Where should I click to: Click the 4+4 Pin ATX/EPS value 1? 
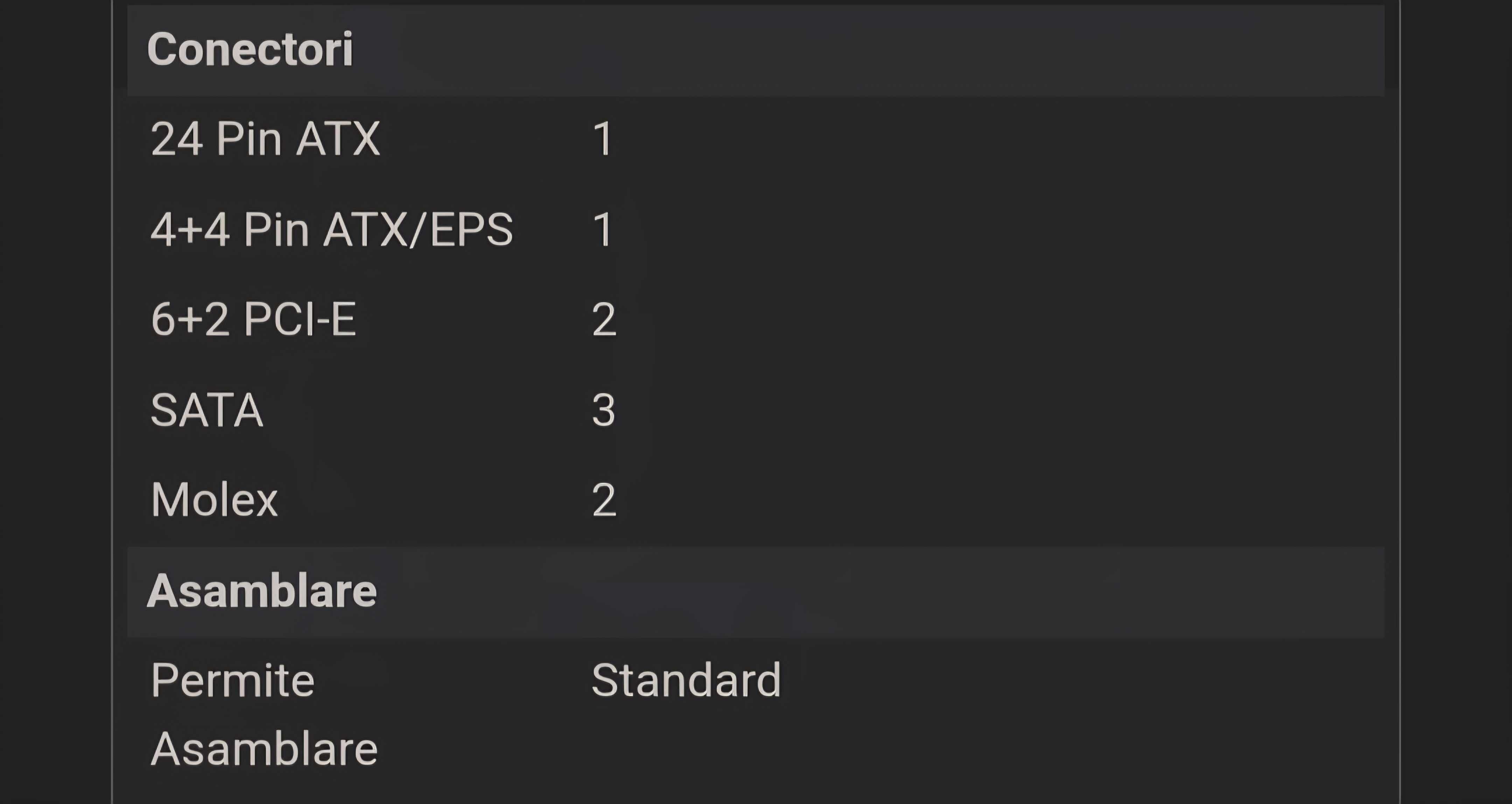tap(603, 229)
